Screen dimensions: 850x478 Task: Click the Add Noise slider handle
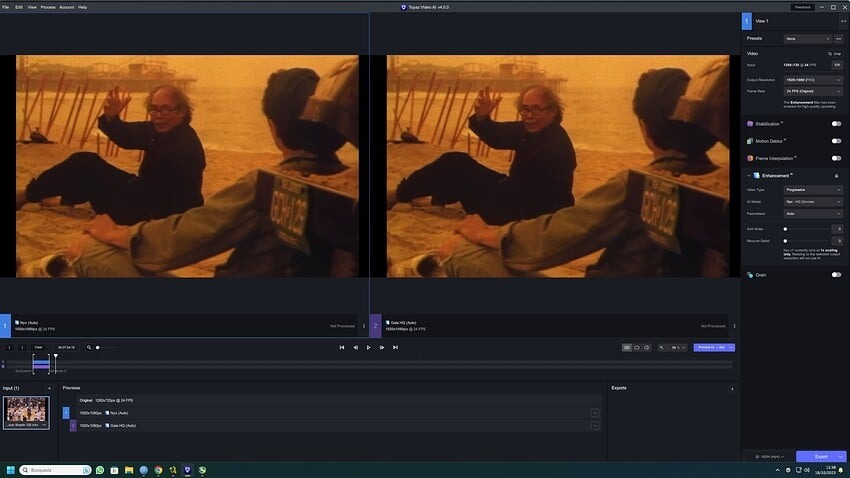tap(785, 229)
